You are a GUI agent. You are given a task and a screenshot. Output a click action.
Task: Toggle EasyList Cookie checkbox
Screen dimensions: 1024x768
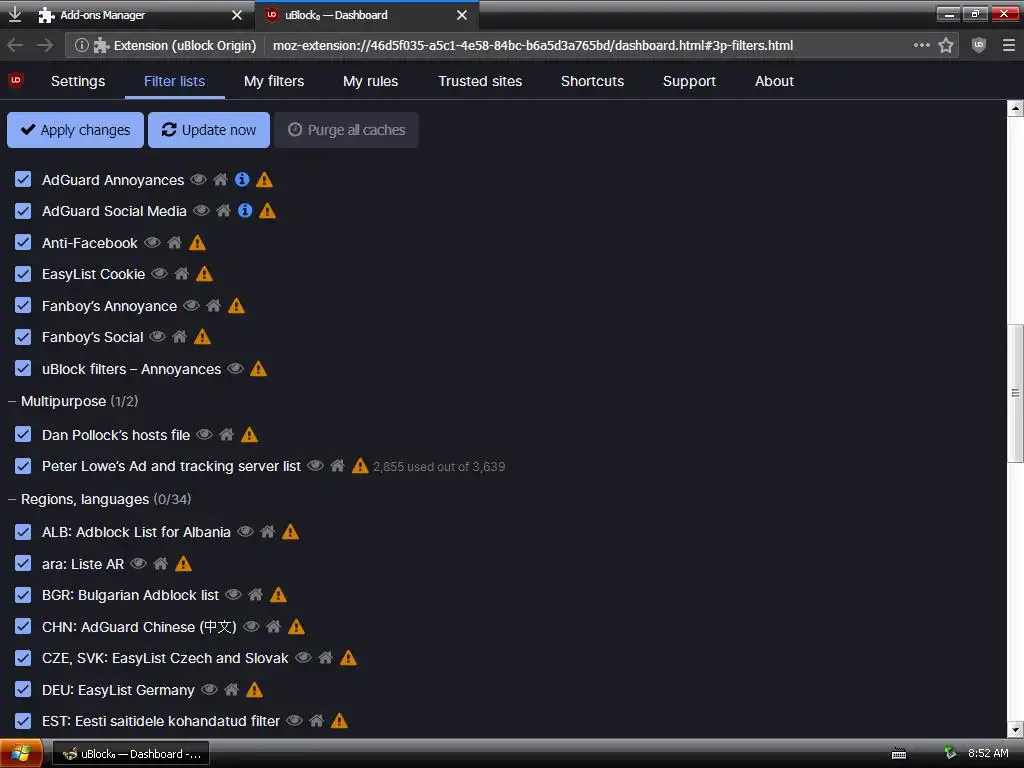(23, 274)
